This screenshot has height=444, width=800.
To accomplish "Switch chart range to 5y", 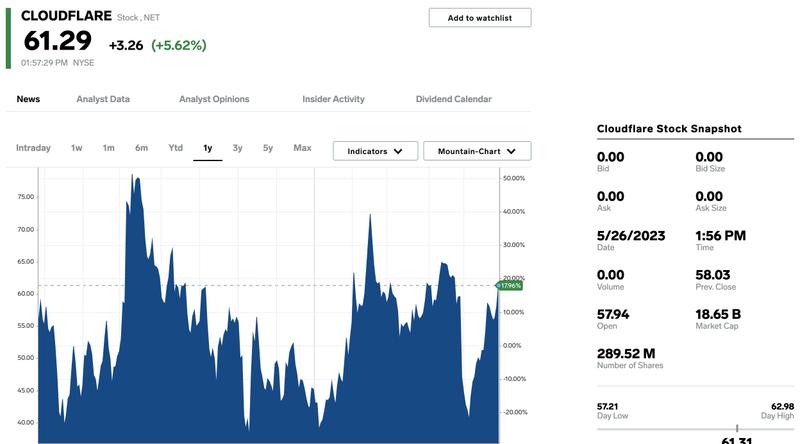I will (x=268, y=148).
